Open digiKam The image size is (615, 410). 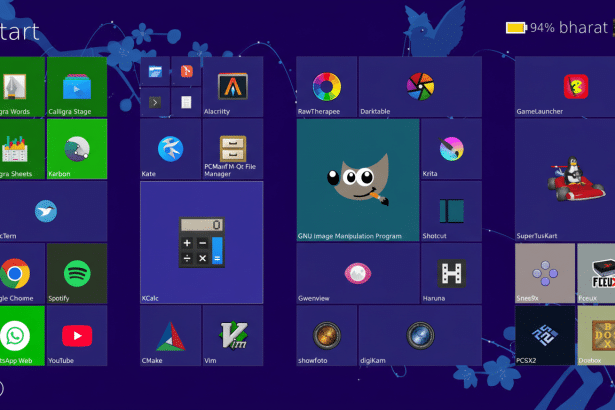(x=420, y=336)
